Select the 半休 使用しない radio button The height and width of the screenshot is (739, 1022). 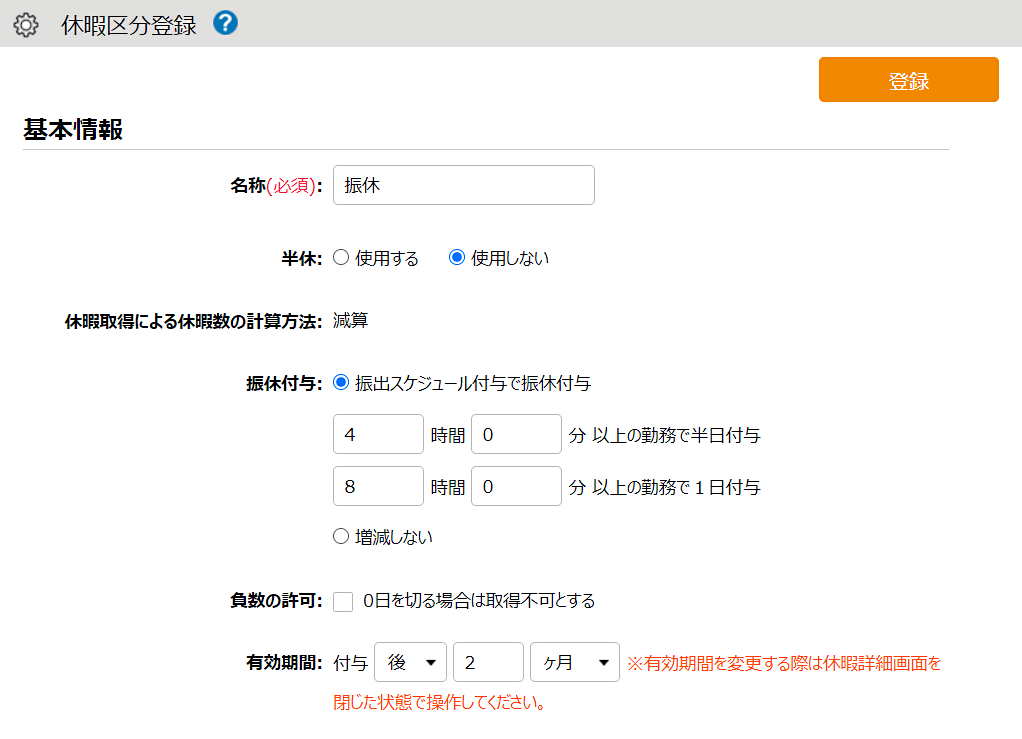point(457,257)
